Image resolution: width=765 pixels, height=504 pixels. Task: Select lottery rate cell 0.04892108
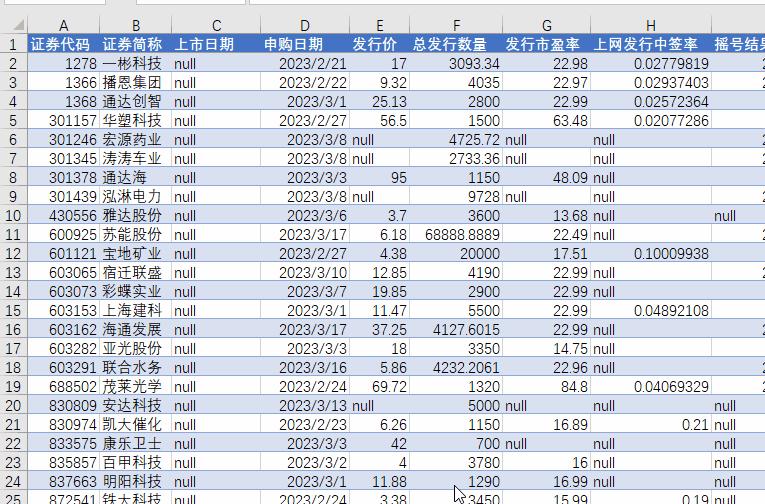point(651,311)
